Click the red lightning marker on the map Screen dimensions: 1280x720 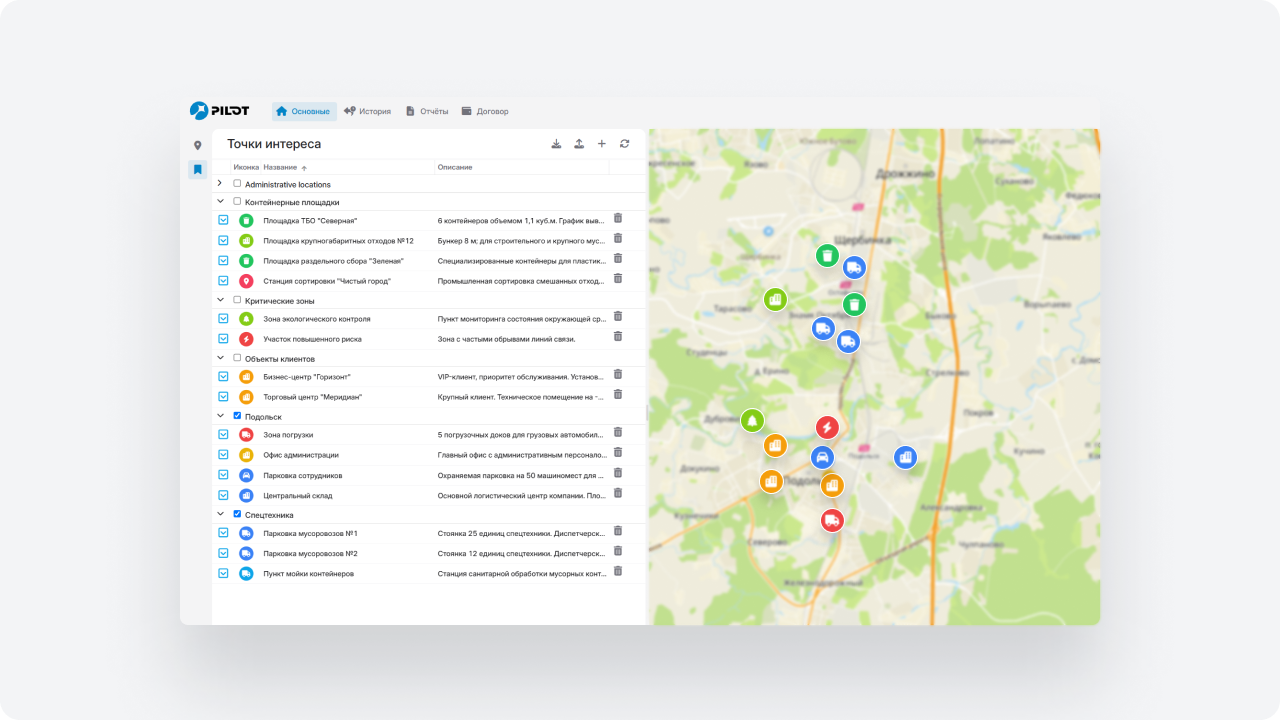pos(827,428)
